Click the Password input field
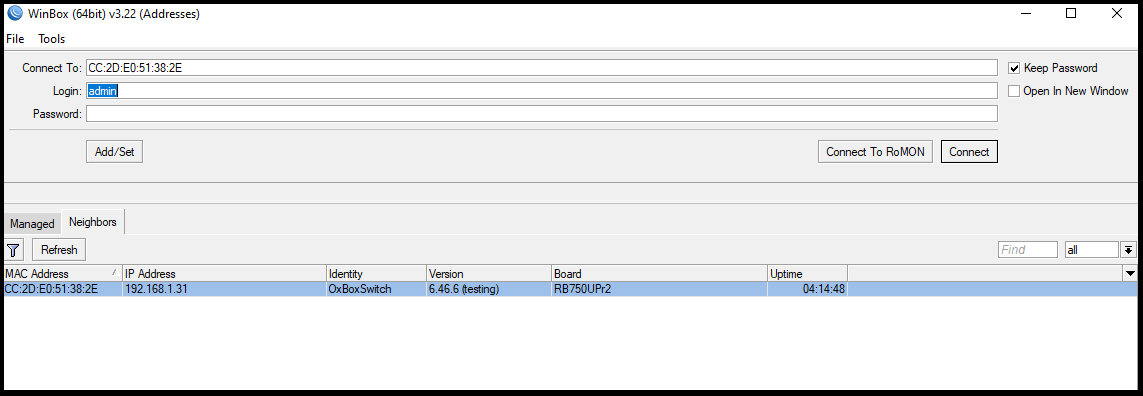1143x396 pixels. pos(541,114)
